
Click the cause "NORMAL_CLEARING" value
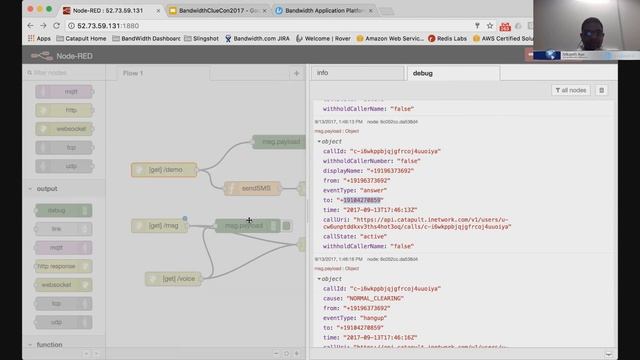pyautogui.click(x=375, y=298)
